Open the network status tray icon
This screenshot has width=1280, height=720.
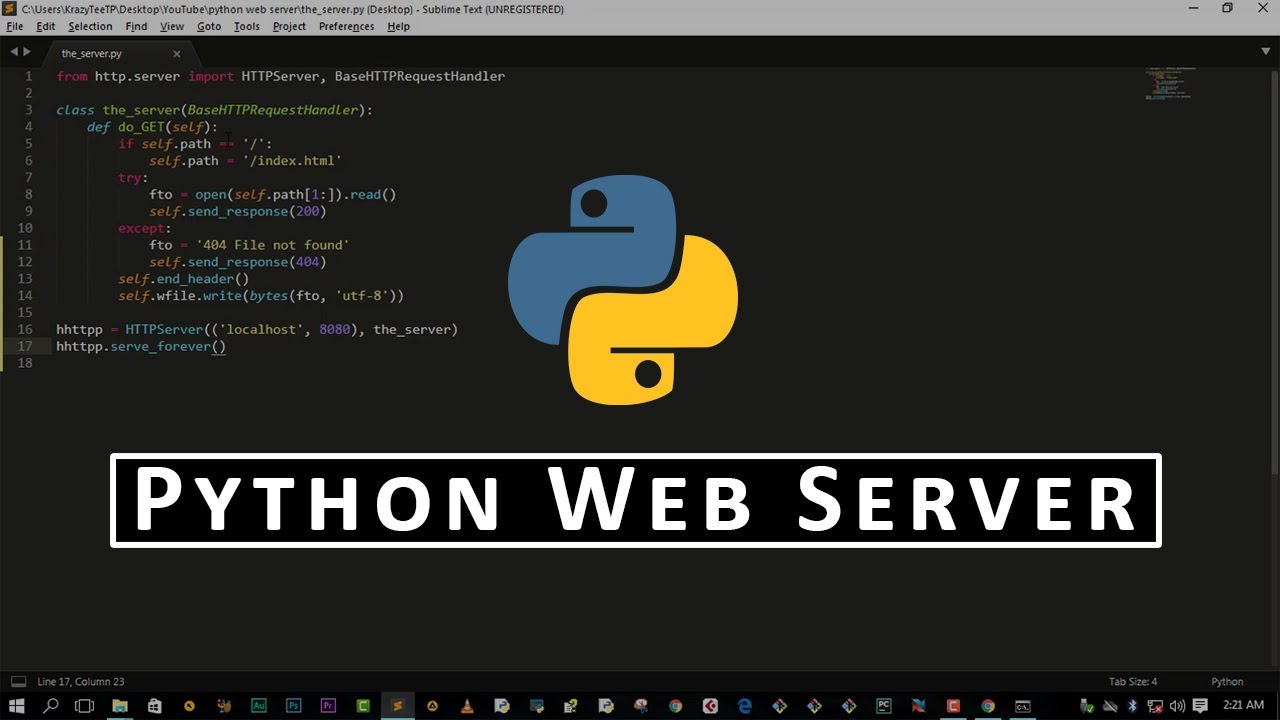(1155, 706)
